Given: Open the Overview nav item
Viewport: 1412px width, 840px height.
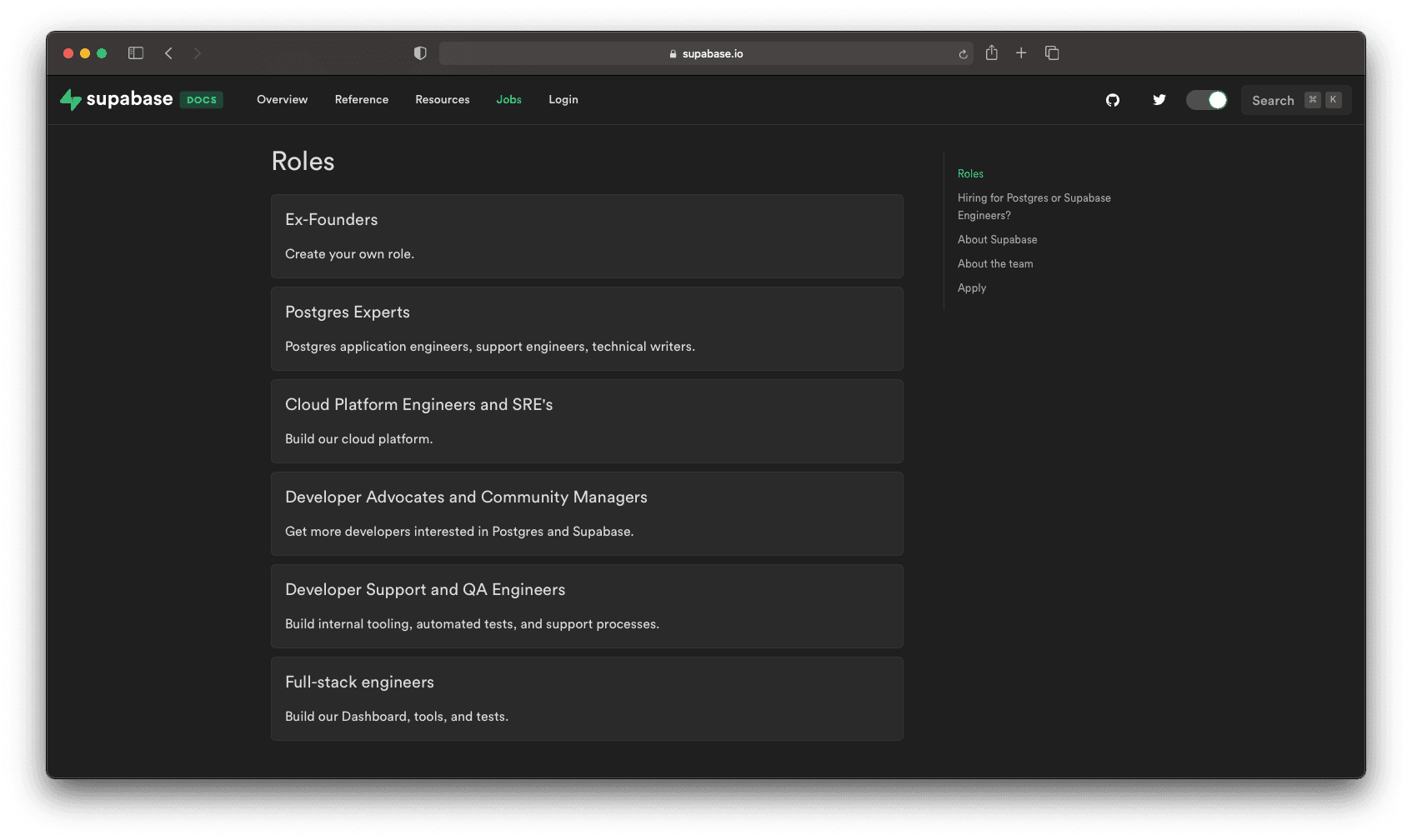Looking at the screenshot, I should (282, 99).
